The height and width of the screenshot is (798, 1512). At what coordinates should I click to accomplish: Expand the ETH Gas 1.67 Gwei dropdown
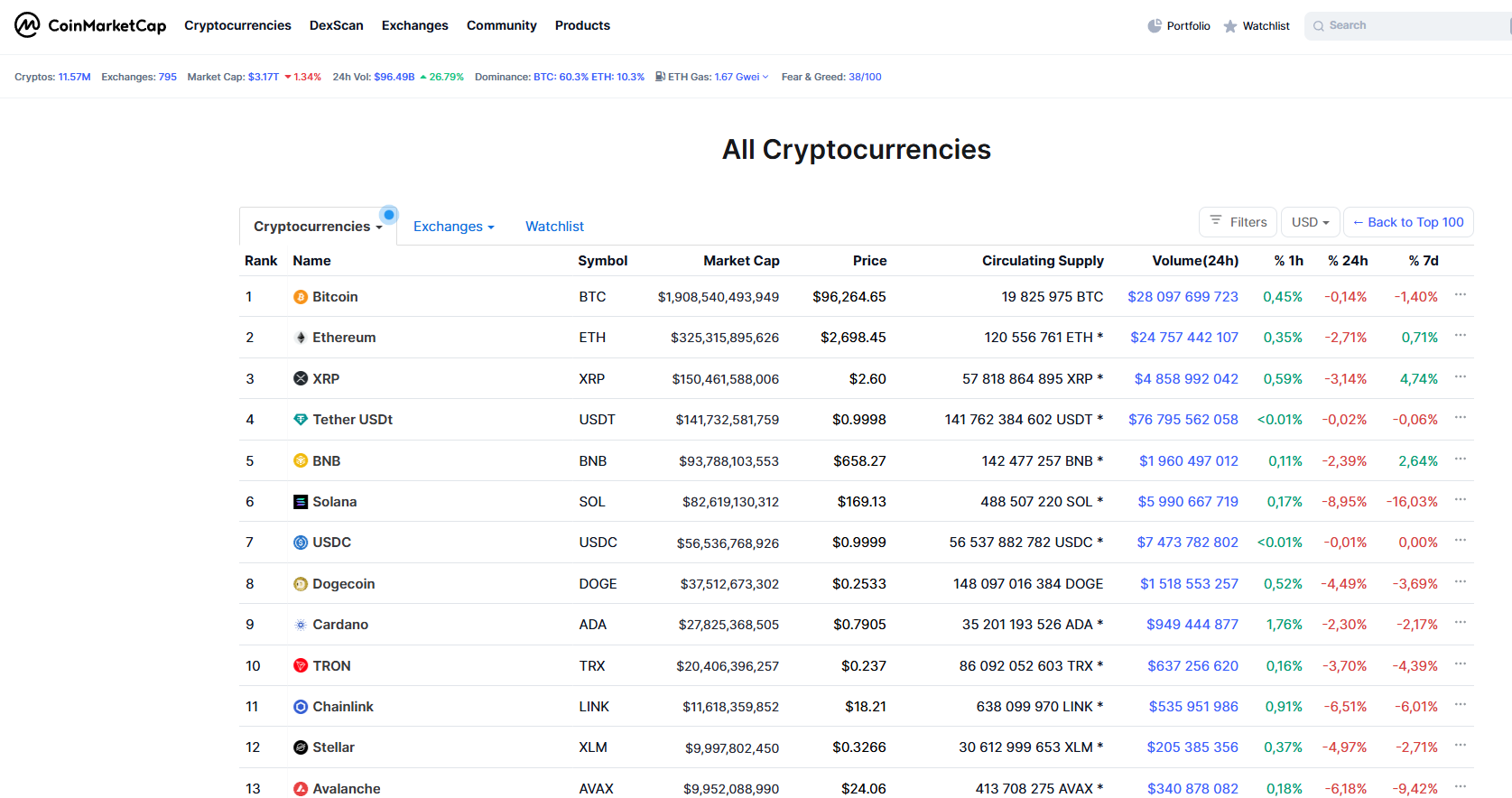741,77
